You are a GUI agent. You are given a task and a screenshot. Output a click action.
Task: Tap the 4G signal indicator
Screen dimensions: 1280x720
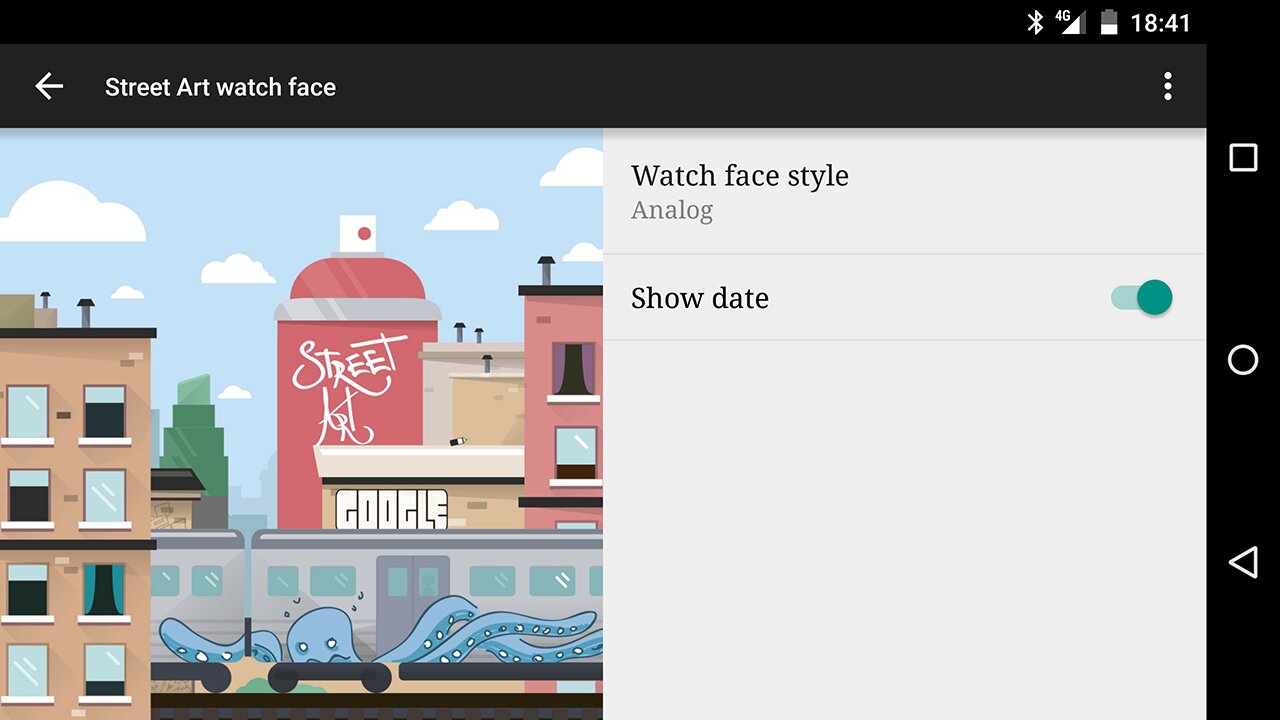(1069, 22)
